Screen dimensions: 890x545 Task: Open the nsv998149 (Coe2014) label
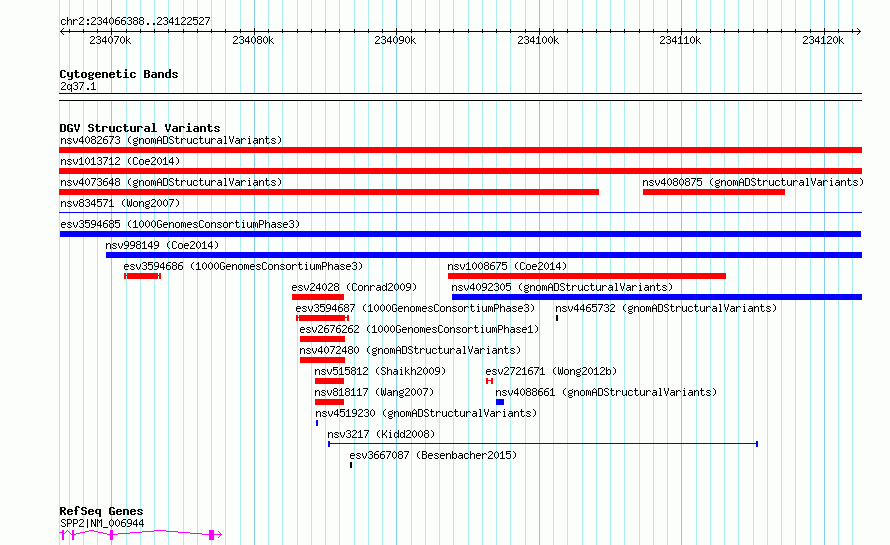coord(162,245)
